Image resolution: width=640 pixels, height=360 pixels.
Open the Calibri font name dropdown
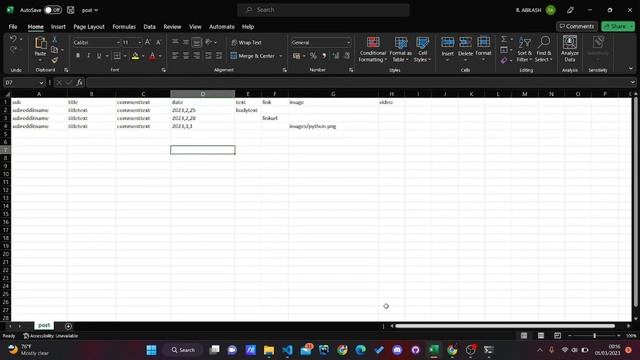pos(118,42)
